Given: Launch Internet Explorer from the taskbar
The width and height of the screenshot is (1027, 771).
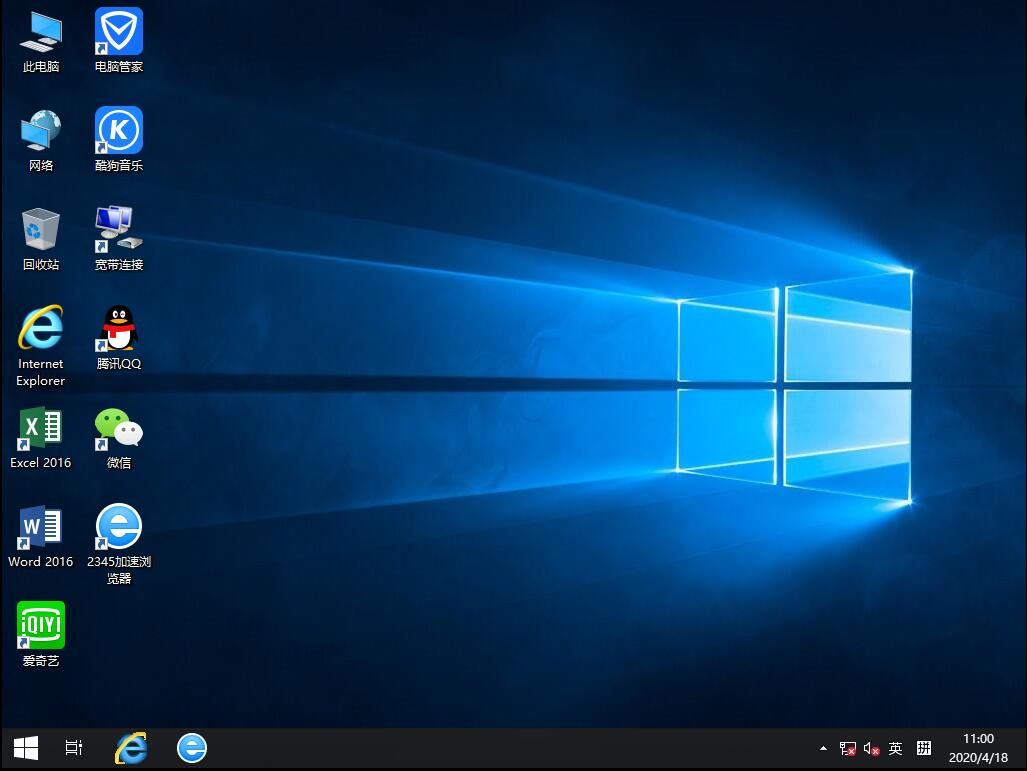Looking at the screenshot, I should (131, 747).
